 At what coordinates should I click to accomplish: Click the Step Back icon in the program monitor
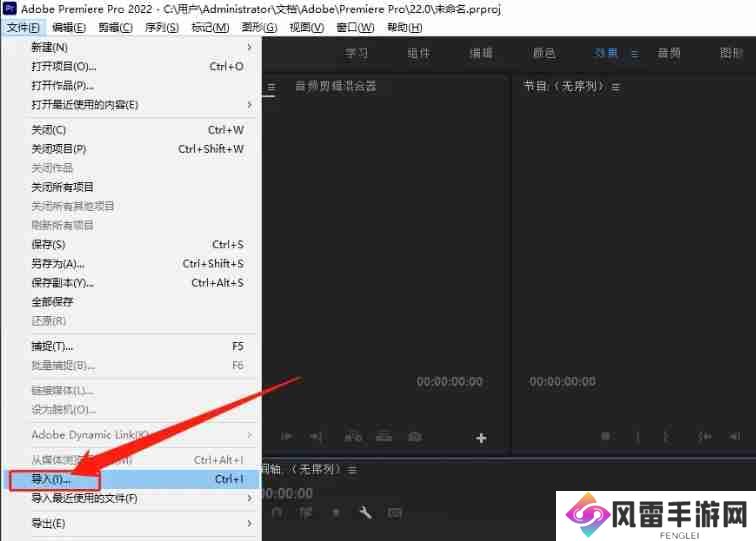point(735,436)
